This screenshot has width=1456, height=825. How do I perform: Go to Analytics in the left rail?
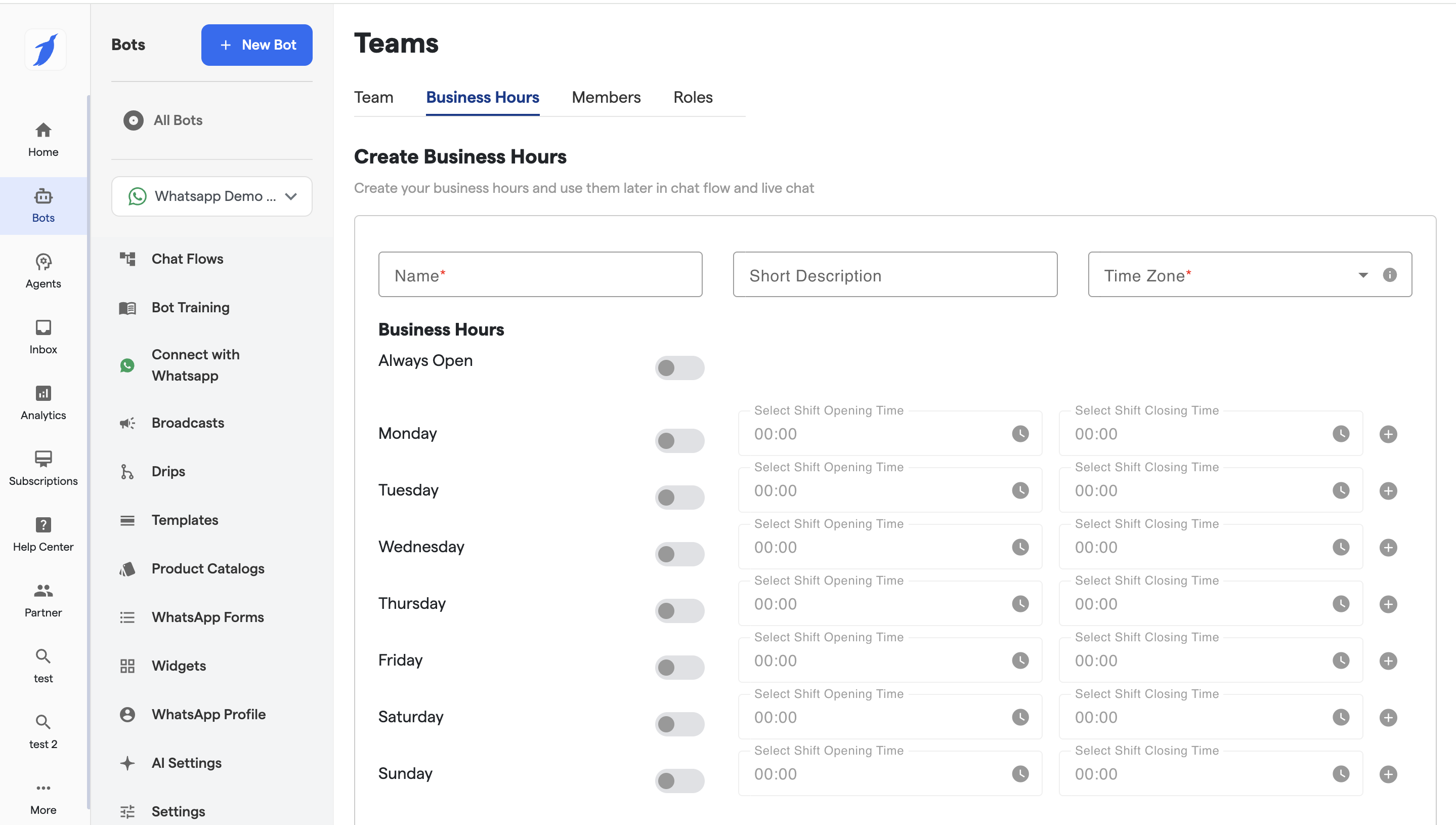[43, 402]
